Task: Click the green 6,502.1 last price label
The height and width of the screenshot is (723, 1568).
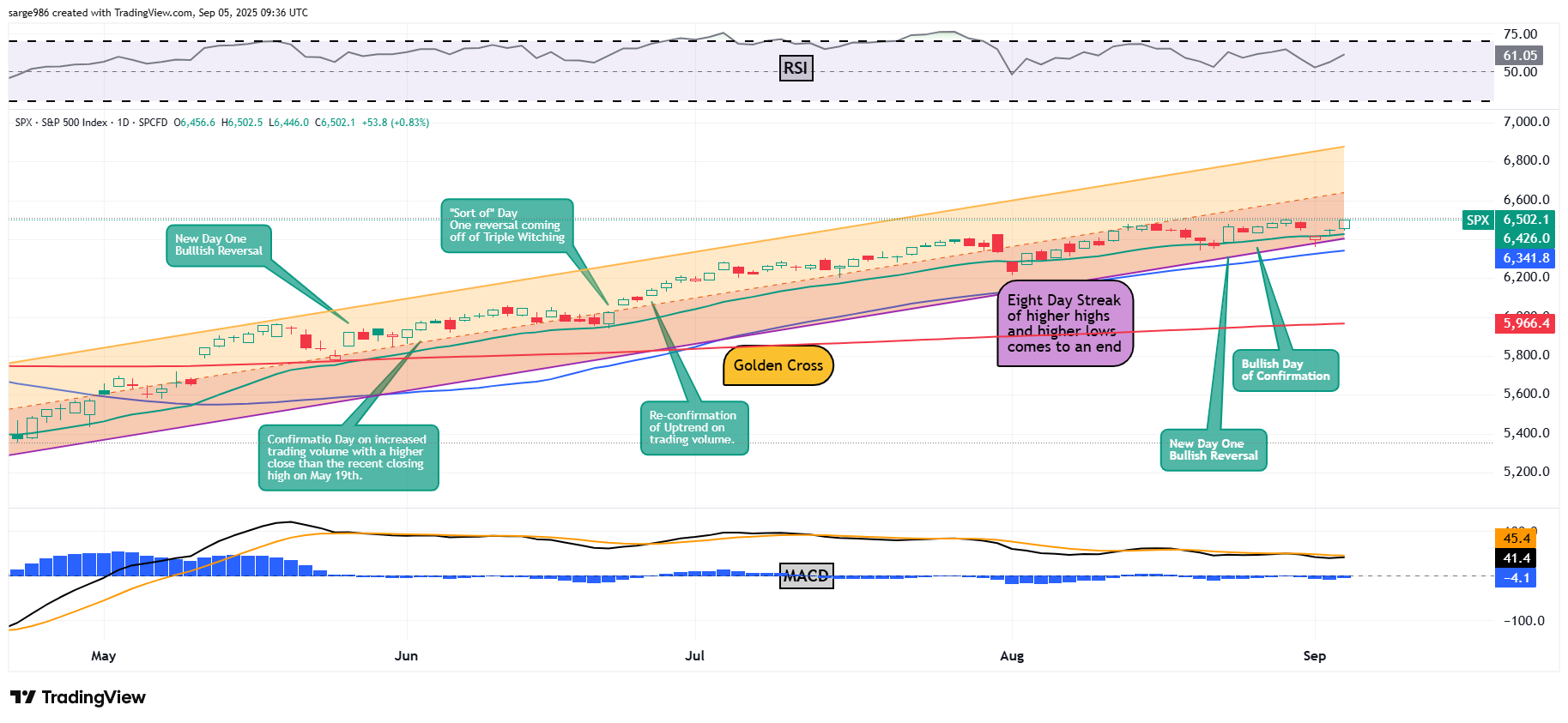Action: point(1526,220)
